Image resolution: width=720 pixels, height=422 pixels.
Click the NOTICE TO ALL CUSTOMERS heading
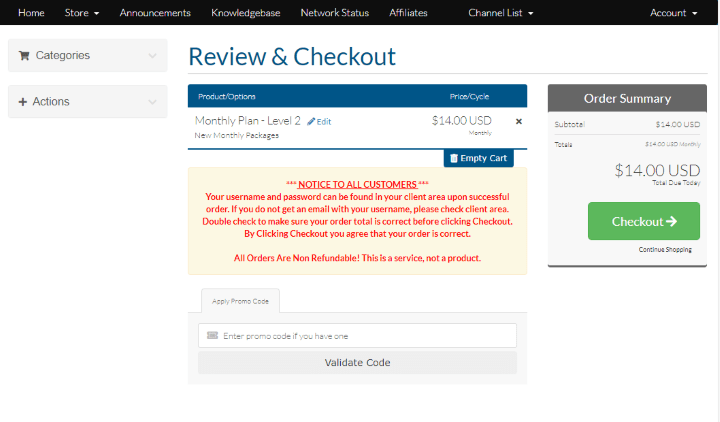[357, 185]
